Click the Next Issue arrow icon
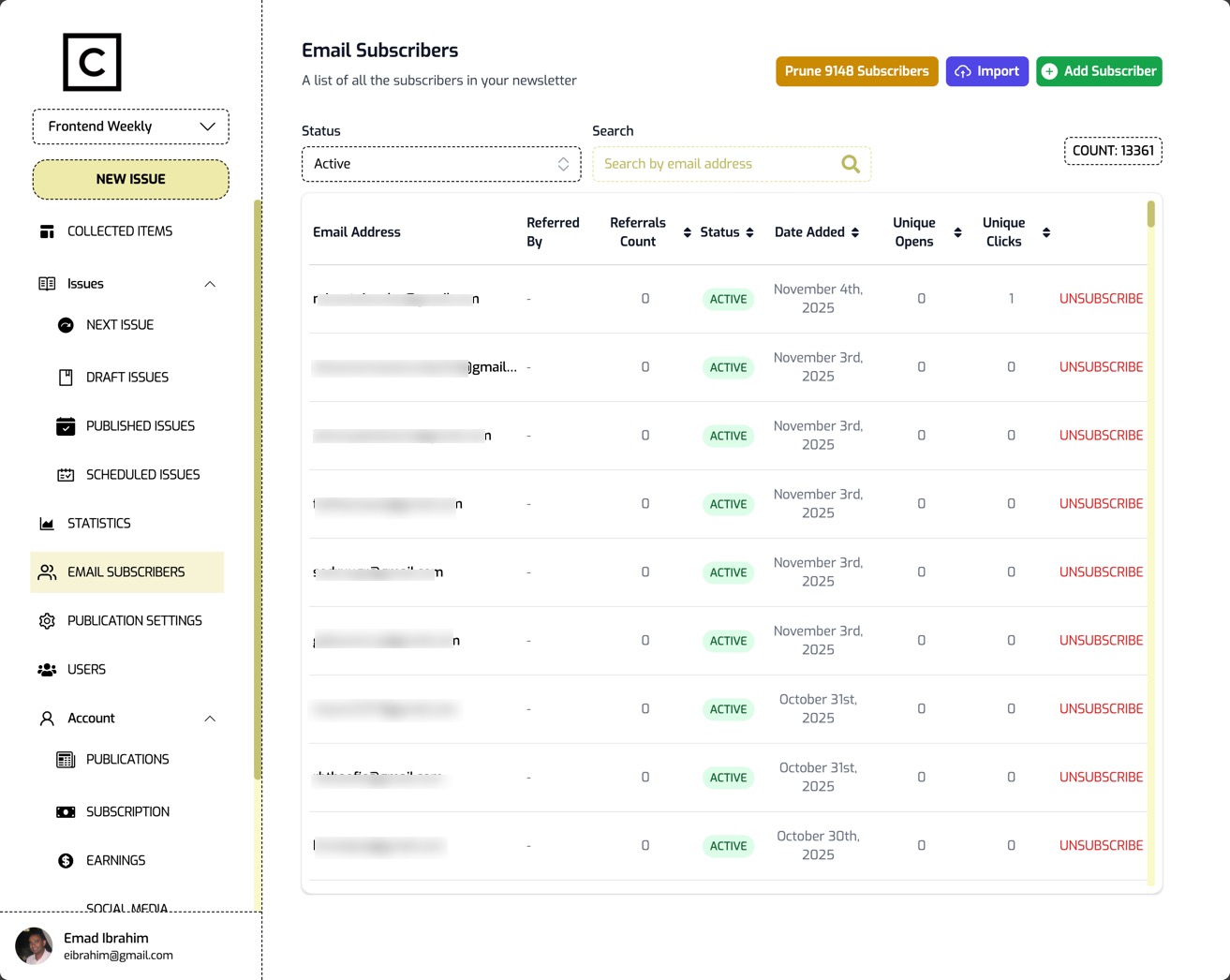This screenshot has width=1230, height=980. 66,325
